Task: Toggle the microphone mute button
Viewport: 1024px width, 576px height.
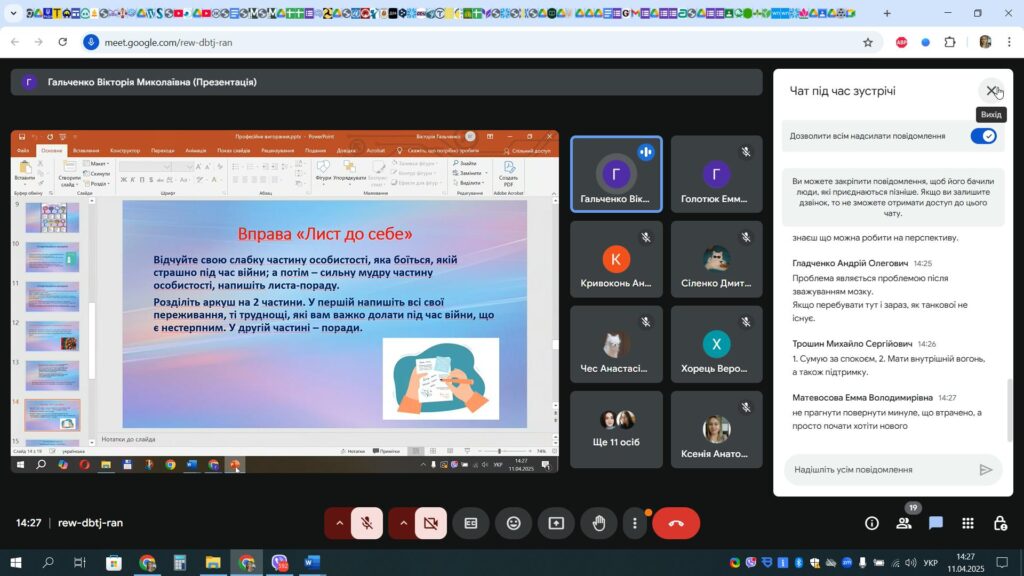Action: tap(367, 523)
